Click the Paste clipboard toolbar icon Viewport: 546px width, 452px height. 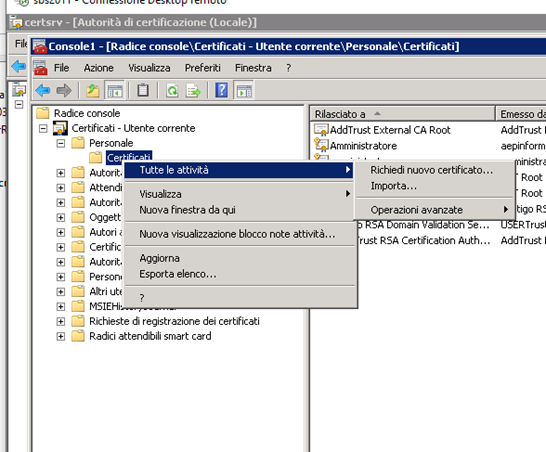(143, 91)
